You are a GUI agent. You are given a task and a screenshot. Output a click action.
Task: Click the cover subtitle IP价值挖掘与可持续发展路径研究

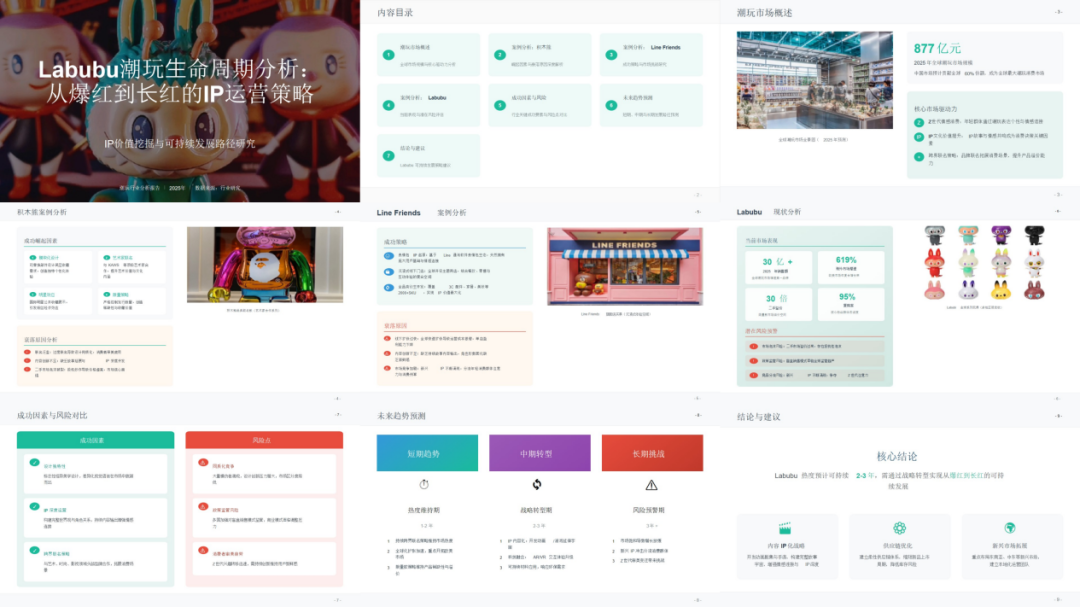180,143
